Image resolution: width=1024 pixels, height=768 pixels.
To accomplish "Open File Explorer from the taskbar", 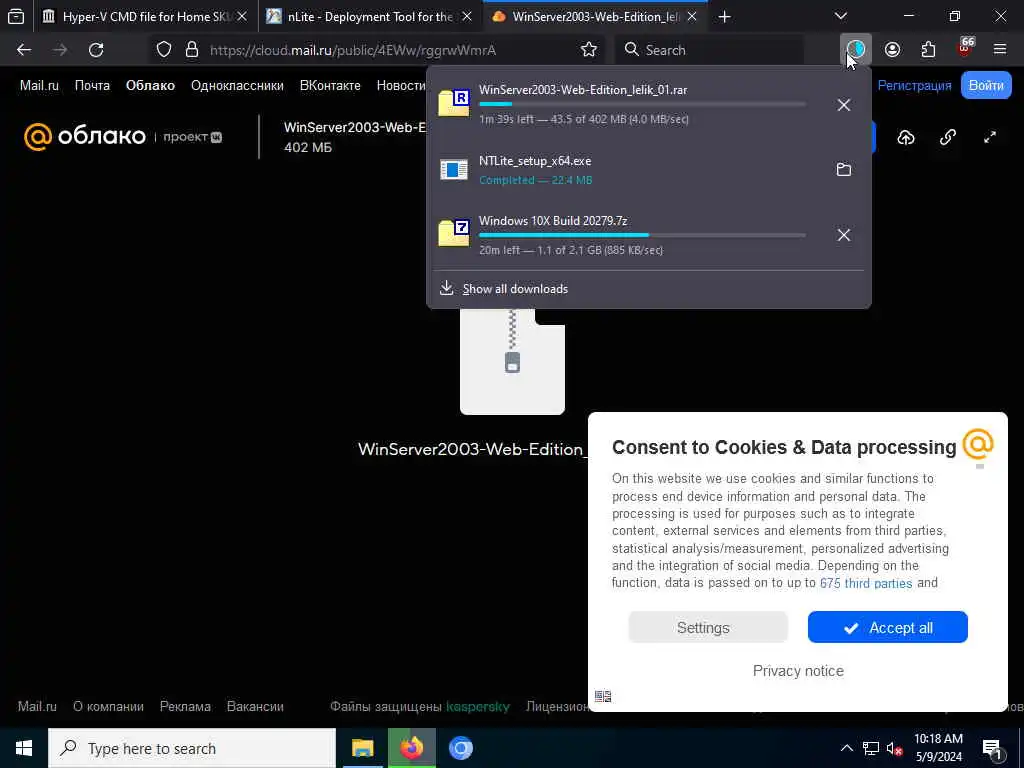I will [362, 748].
